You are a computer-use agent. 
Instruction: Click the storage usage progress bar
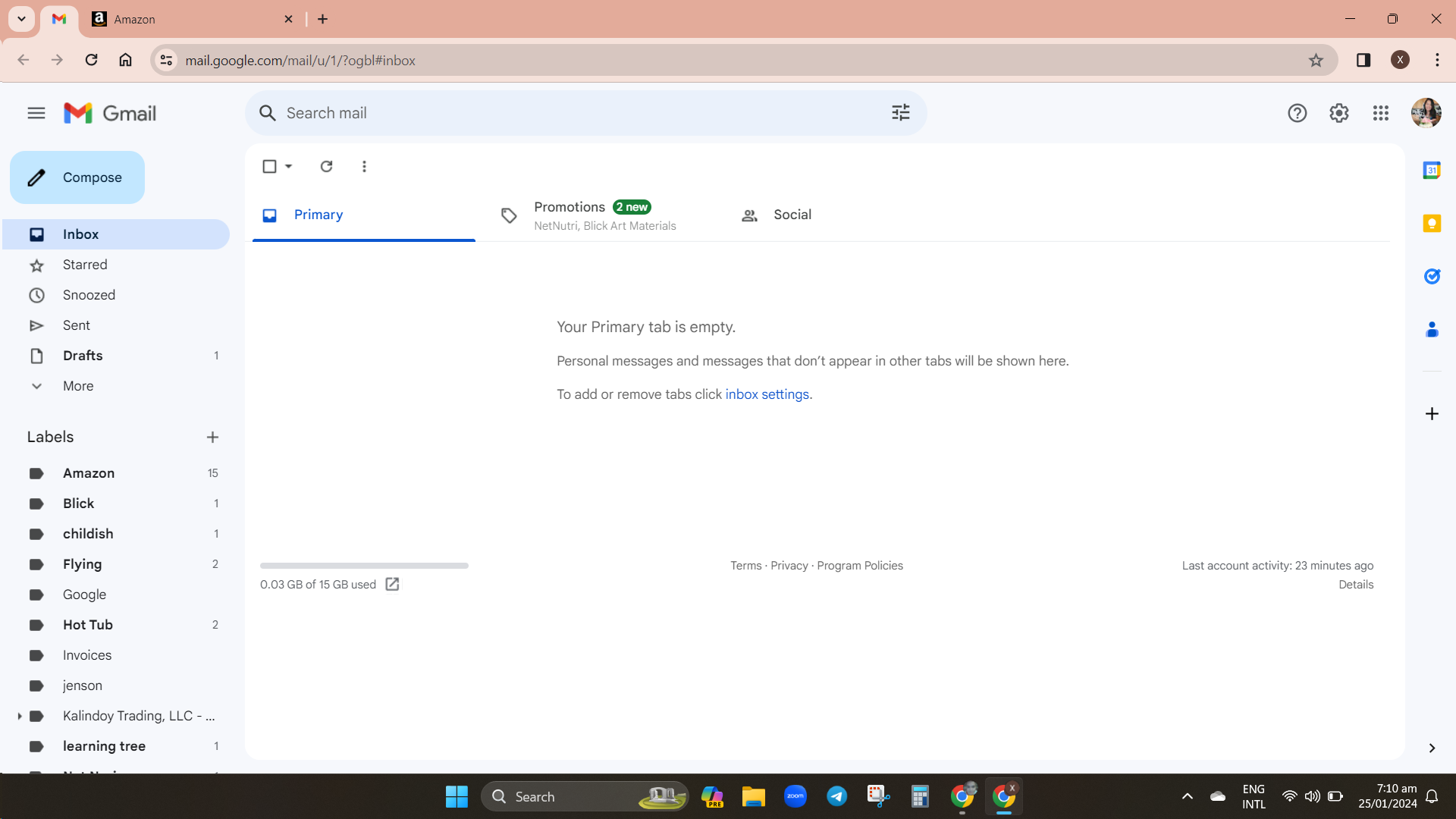point(364,566)
